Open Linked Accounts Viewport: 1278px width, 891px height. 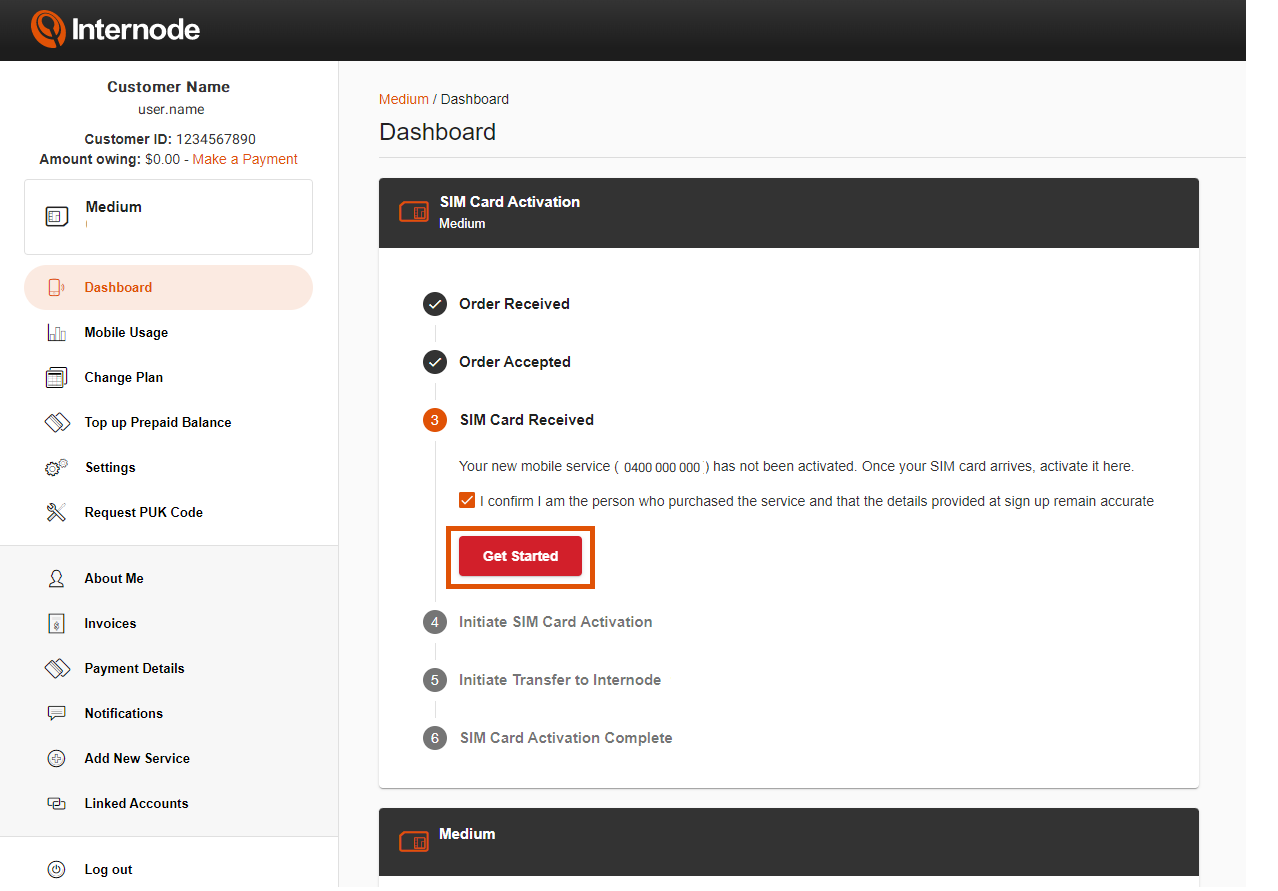tap(136, 804)
